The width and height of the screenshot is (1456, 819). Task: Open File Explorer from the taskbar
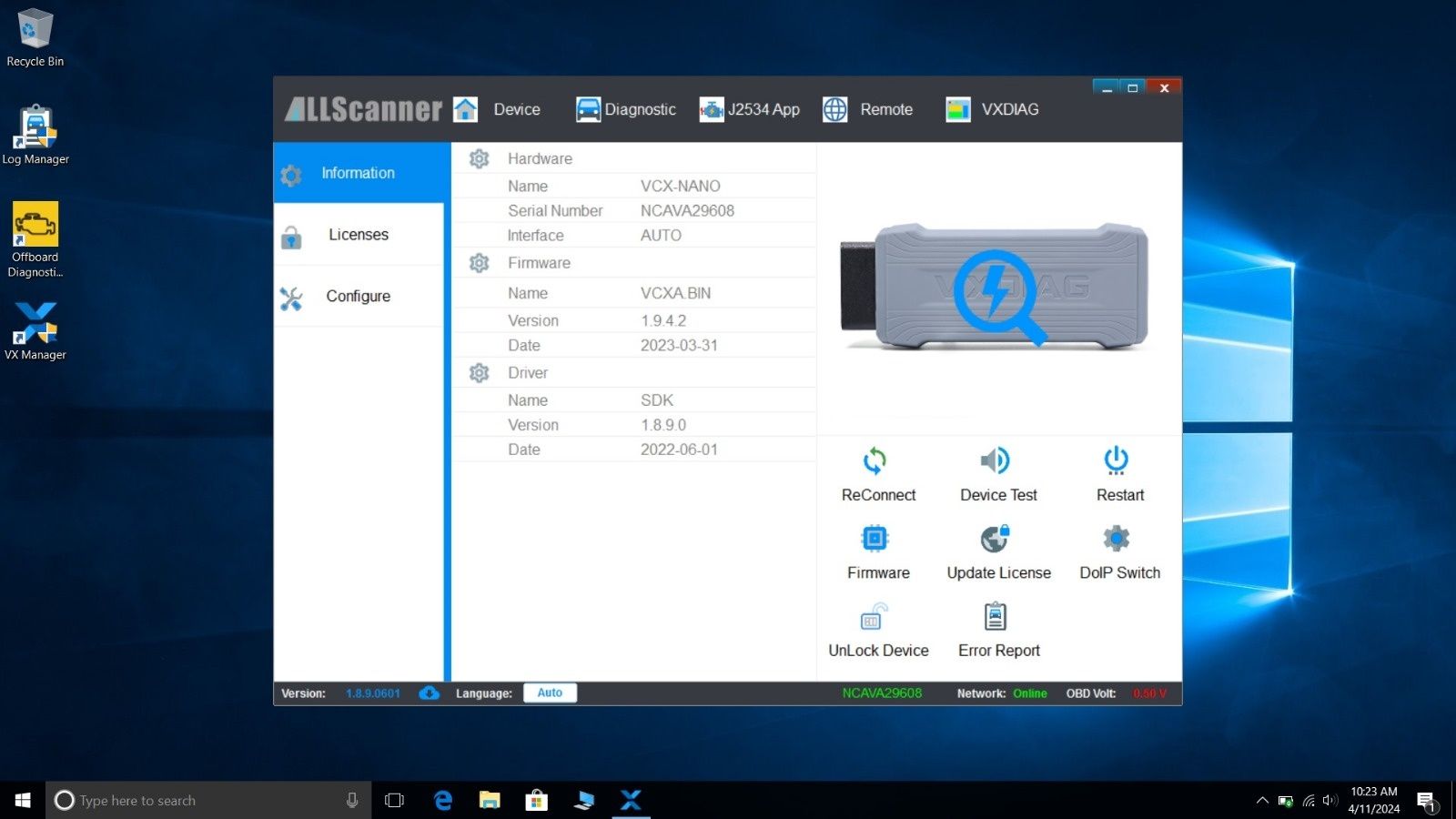coord(490,800)
